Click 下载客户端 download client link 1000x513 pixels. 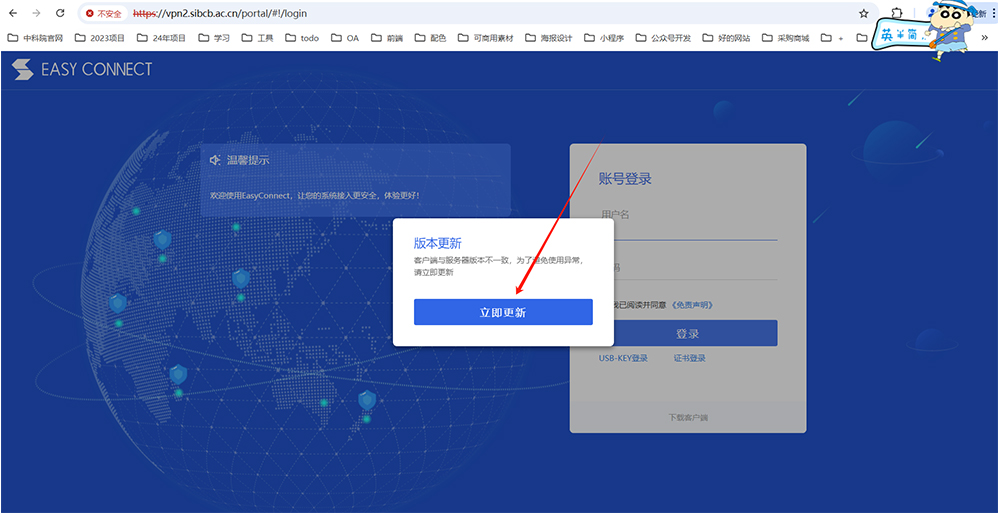[687, 417]
